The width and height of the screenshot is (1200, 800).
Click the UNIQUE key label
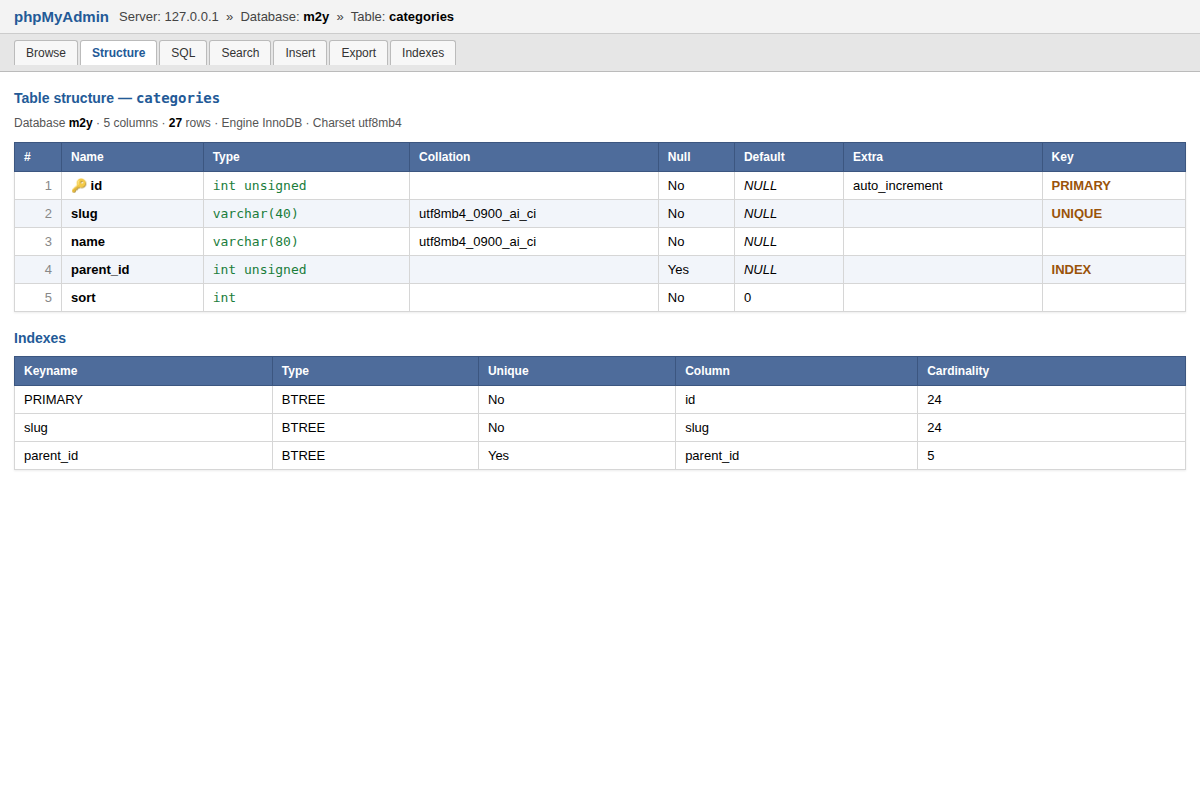click(1076, 213)
